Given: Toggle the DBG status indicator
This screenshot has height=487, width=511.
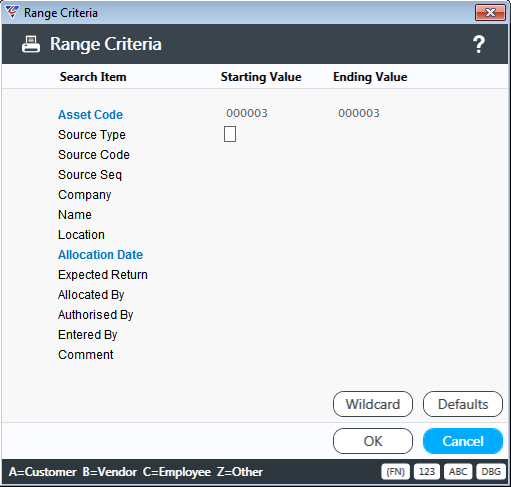Looking at the screenshot, I should click(x=491, y=472).
